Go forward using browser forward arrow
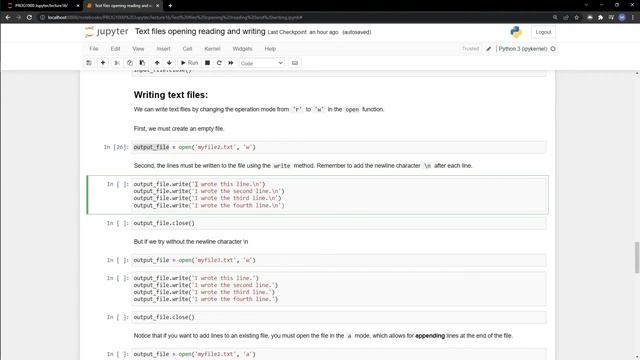Image resolution: width=640 pixels, height=360 pixels. tap(18, 18)
